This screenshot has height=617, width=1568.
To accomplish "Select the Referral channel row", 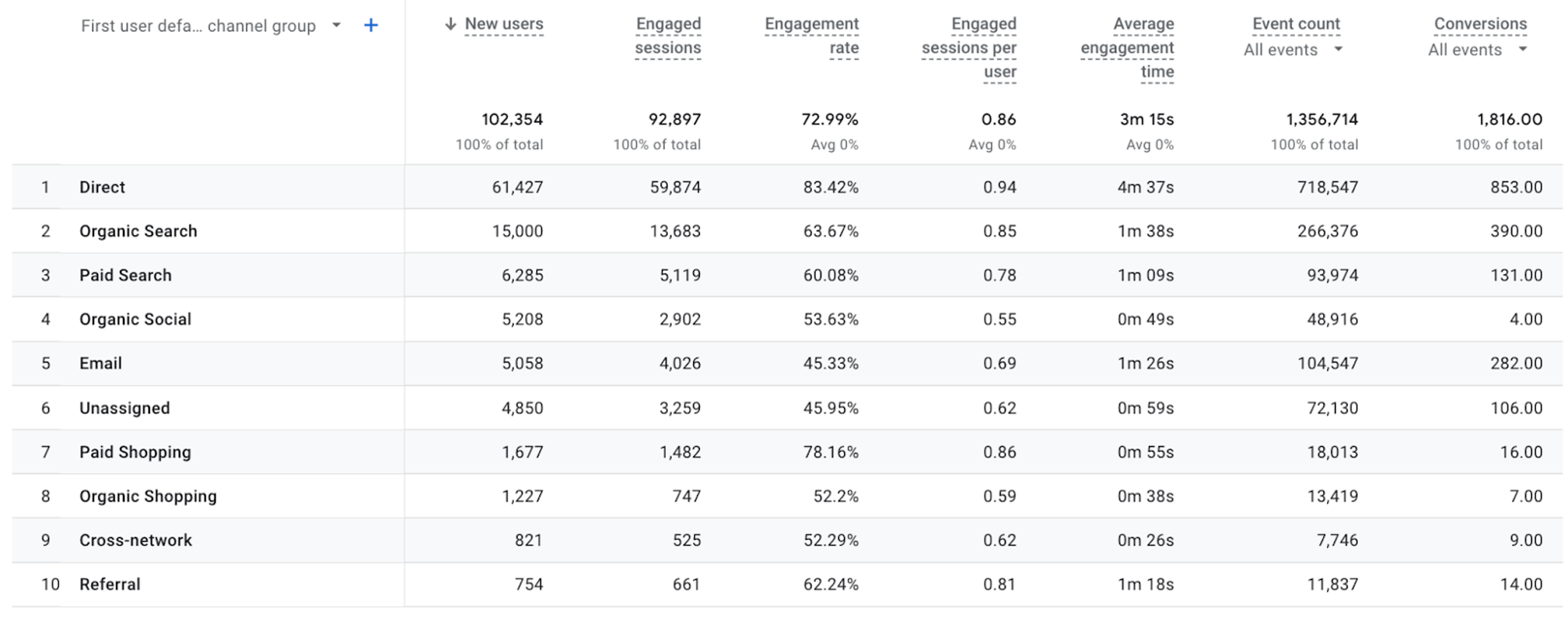I will (x=786, y=585).
